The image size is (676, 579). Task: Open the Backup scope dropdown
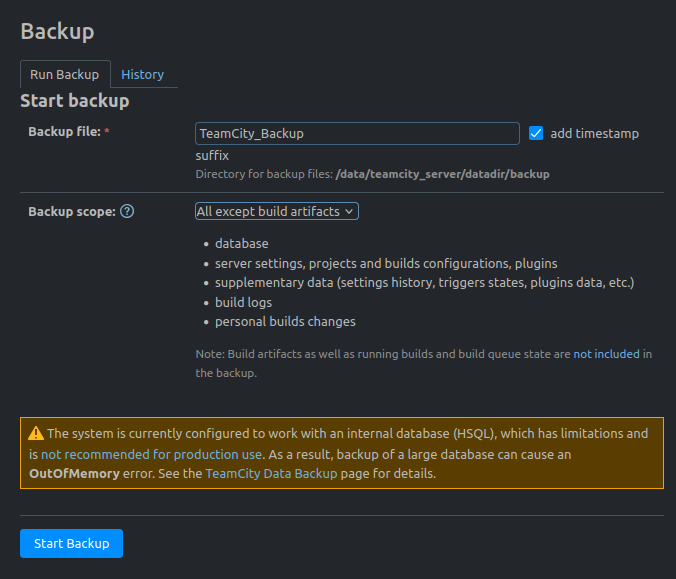point(276,211)
